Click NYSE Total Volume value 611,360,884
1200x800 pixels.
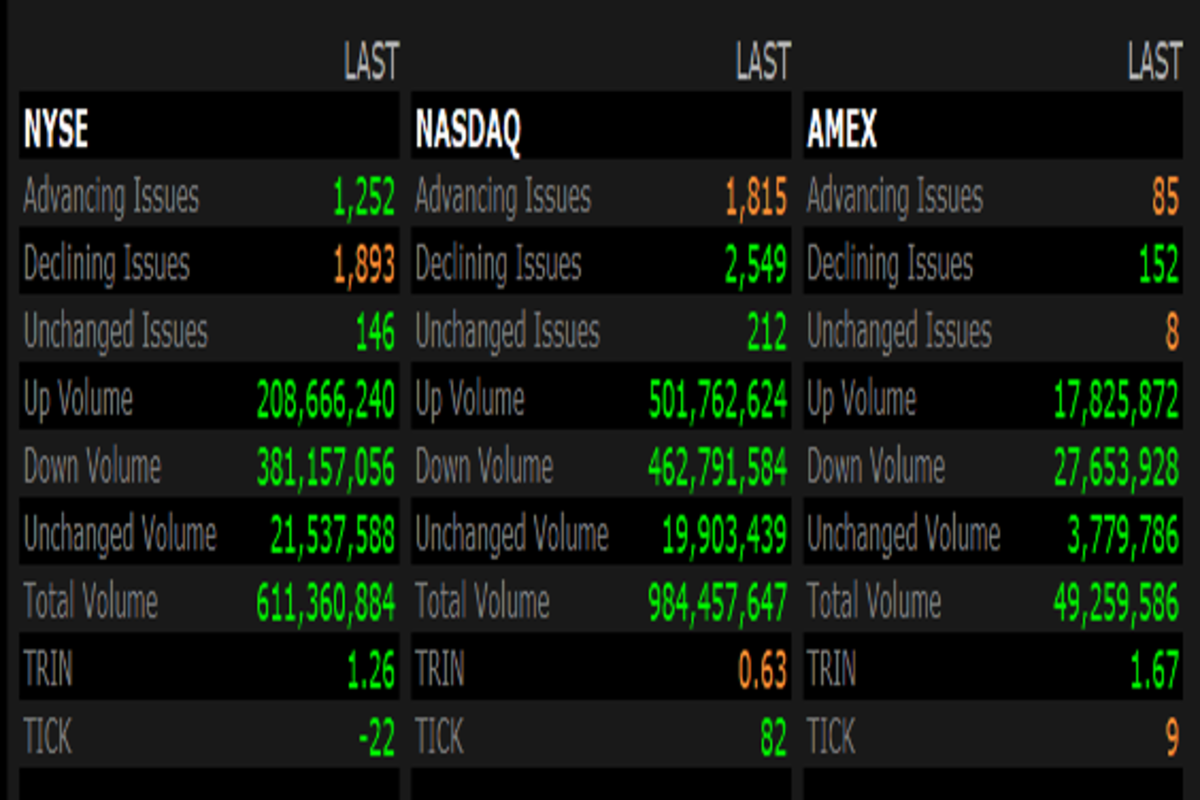click(326, 603)
